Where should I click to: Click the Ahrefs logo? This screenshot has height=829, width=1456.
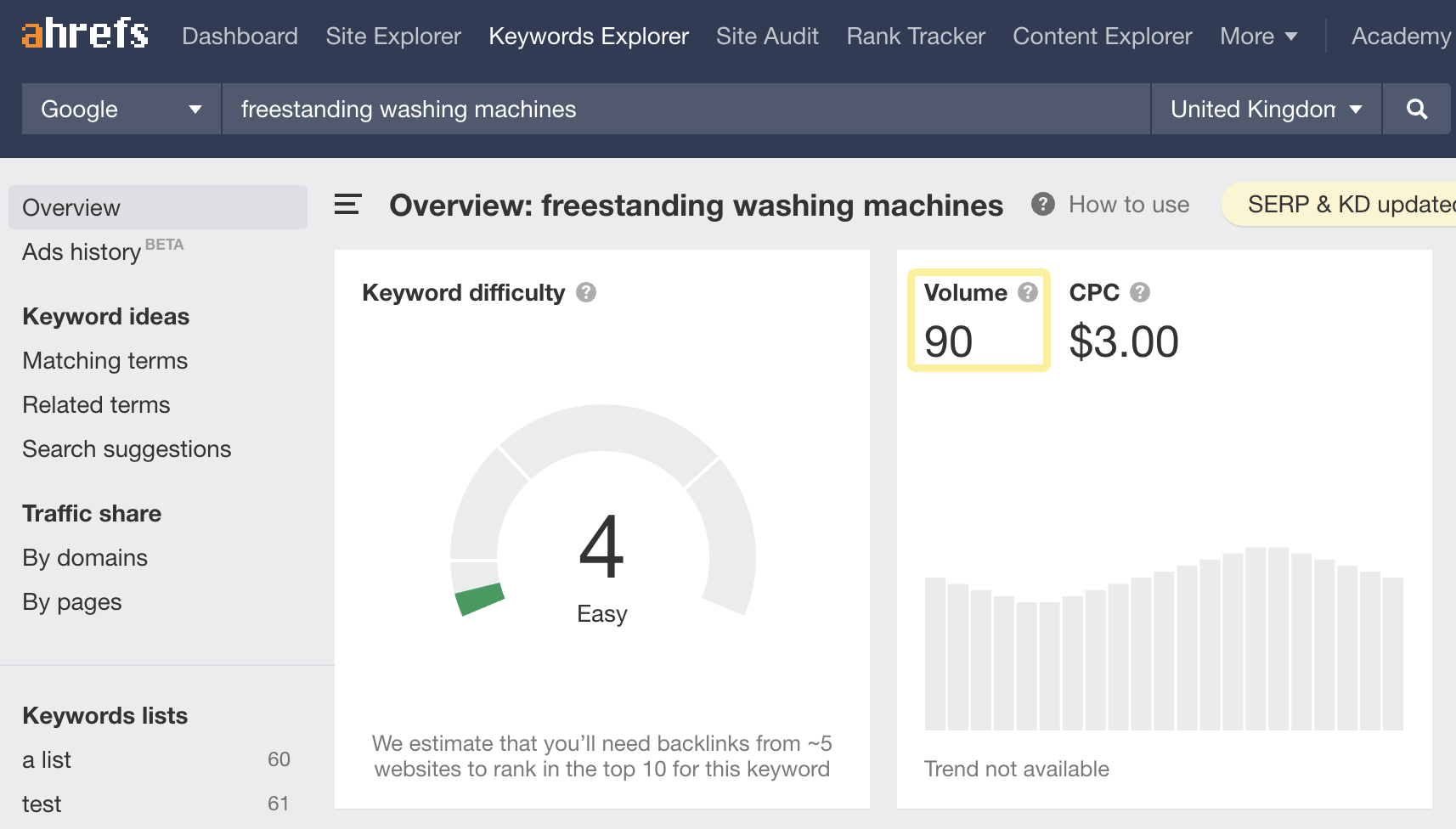(x=85, y=34)
